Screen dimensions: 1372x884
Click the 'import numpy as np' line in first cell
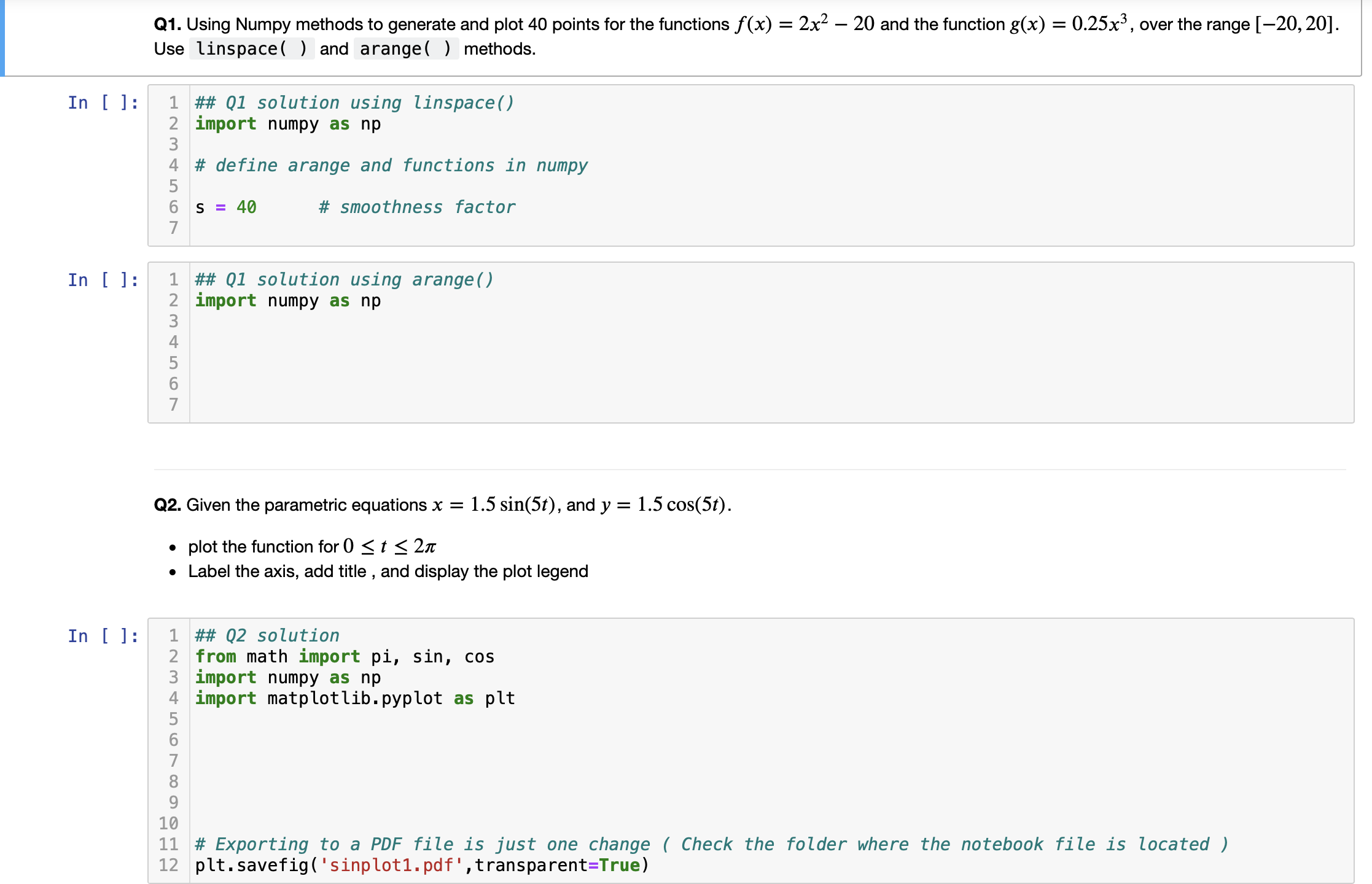287,123
